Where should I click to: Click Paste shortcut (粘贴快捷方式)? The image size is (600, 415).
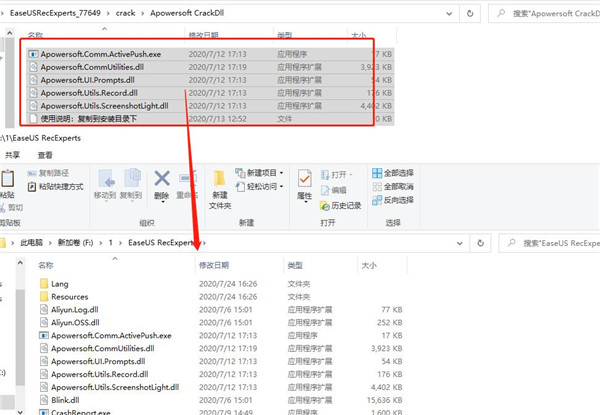pos(55,187)
